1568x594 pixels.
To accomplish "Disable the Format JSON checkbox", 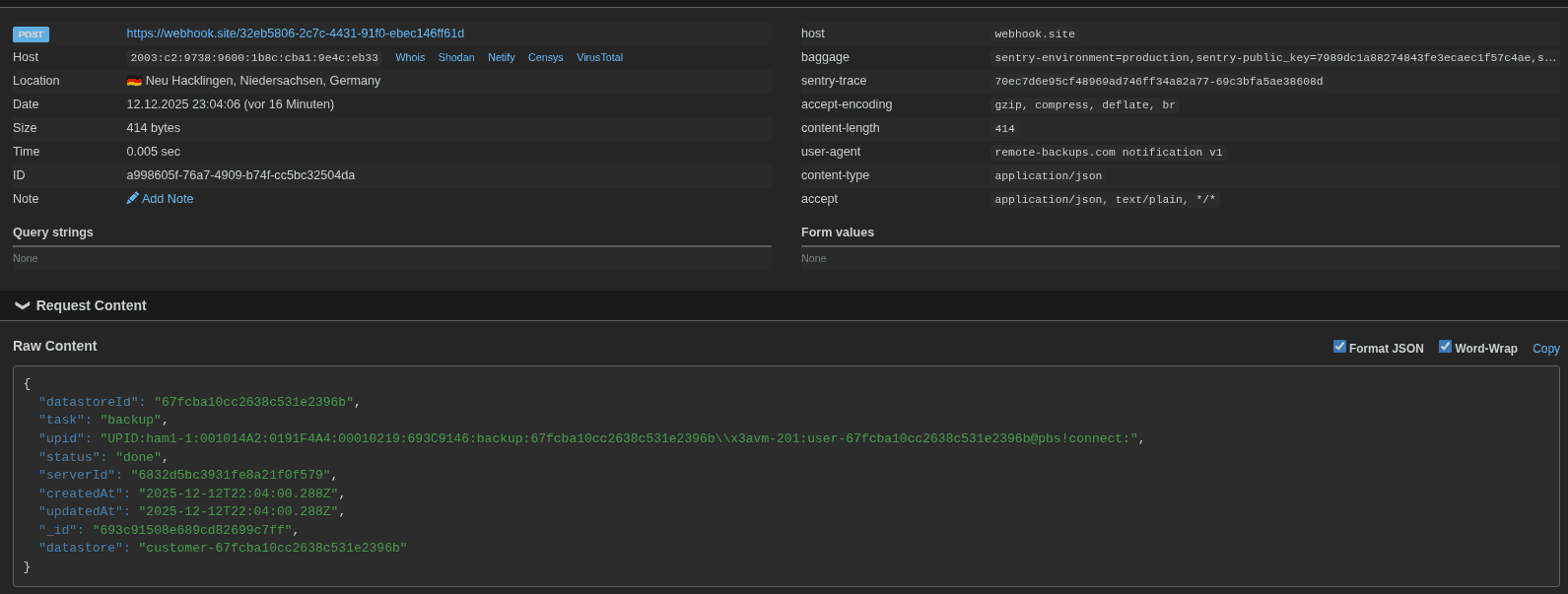I will pyautogui.click(x=1339, y=347).
